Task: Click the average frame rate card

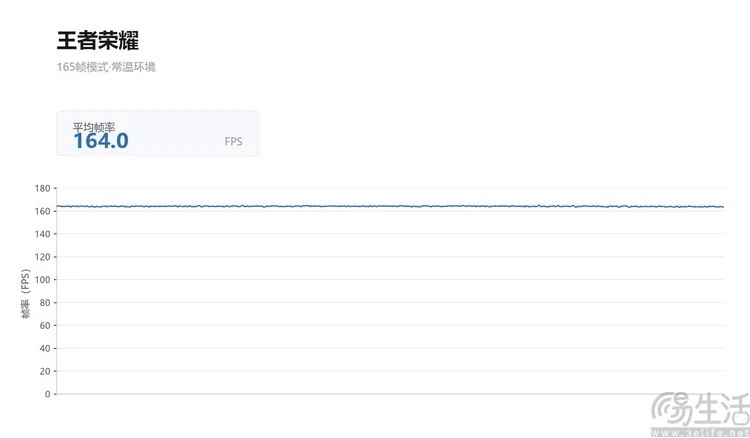Action: [157, 133]
